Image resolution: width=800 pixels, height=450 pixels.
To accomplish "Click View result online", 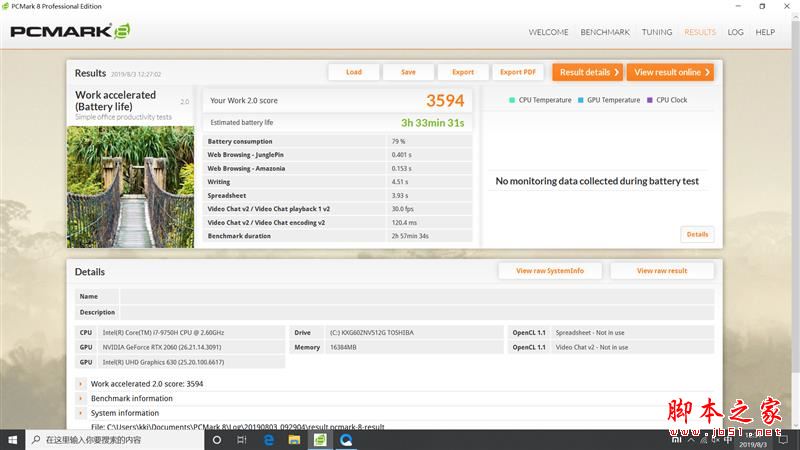I will click(670, 72).
